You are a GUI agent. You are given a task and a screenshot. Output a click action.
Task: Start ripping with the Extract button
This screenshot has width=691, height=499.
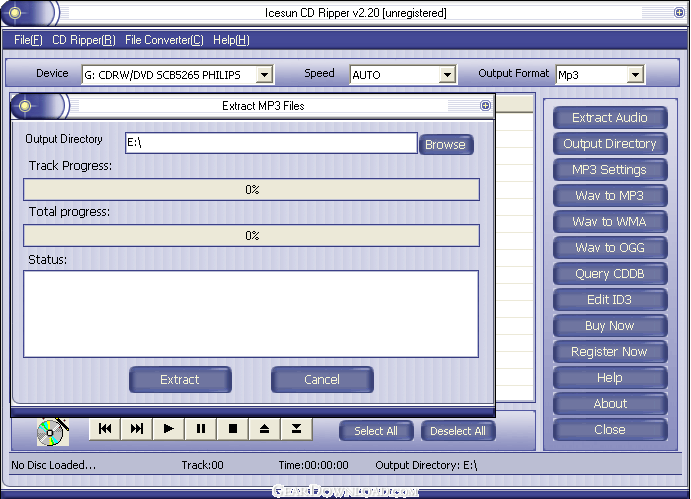tap(180, 380)
